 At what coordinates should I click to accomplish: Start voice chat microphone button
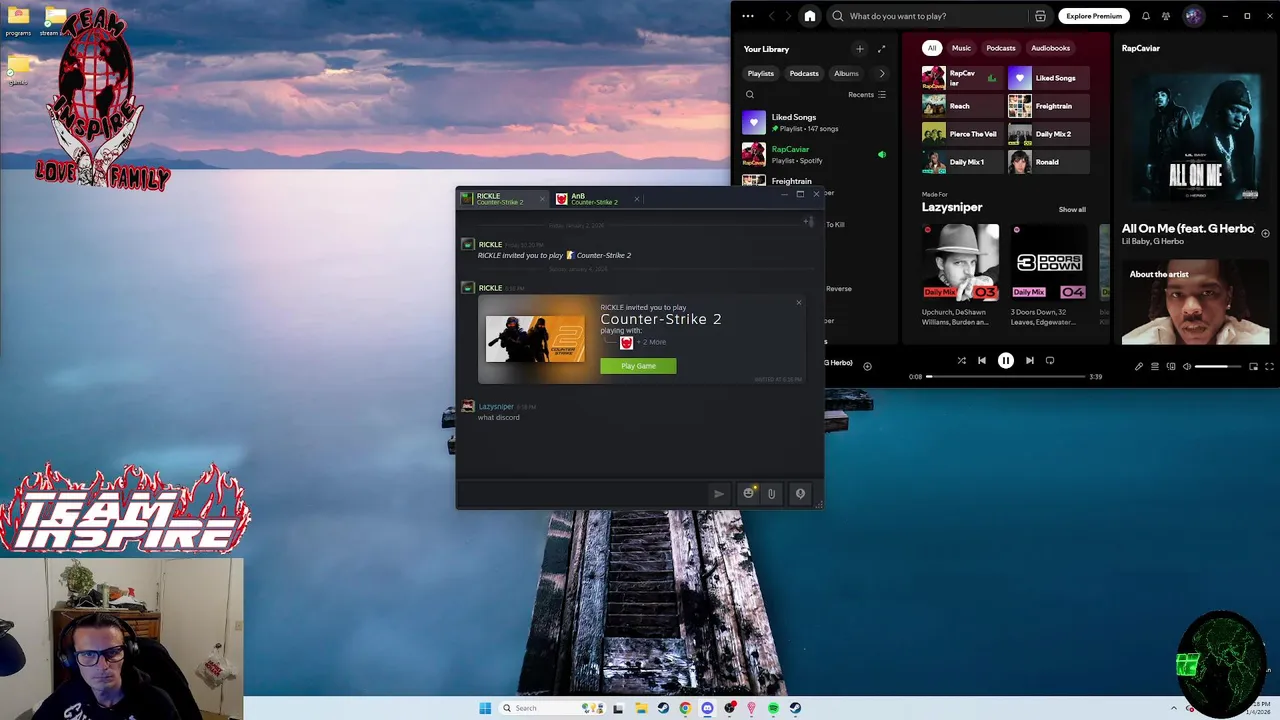[x=800, y=494]
